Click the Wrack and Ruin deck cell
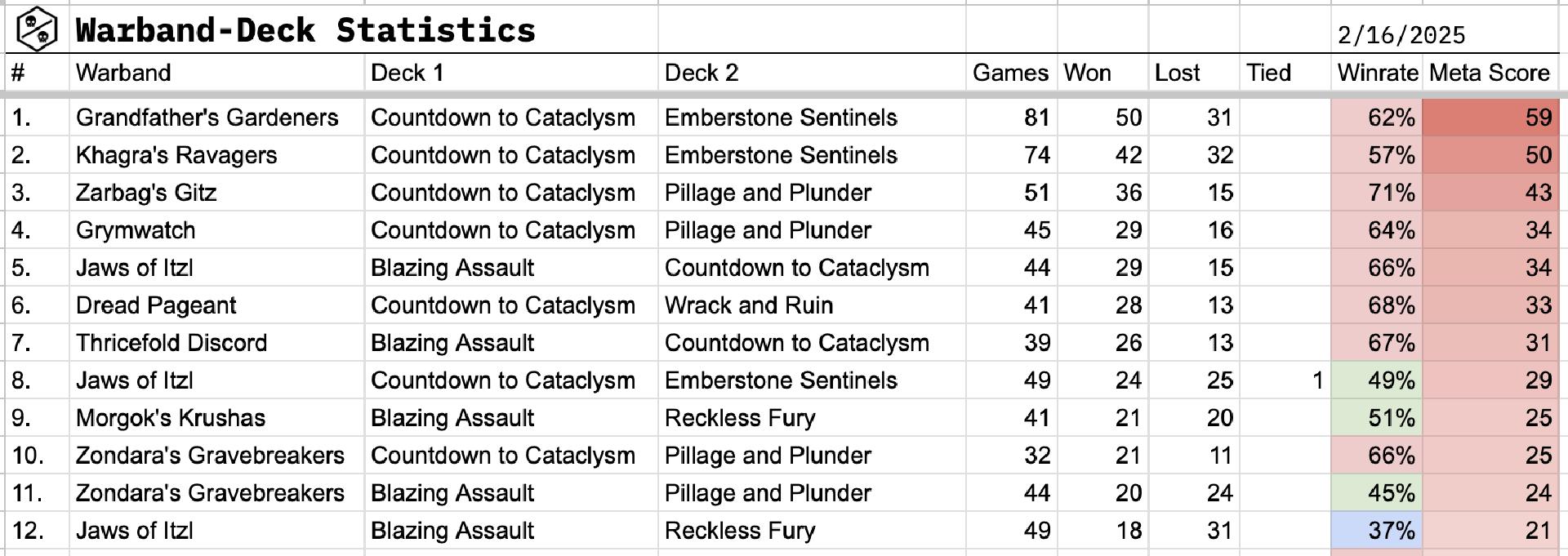 pyautogui.click(x=748, y=305)
